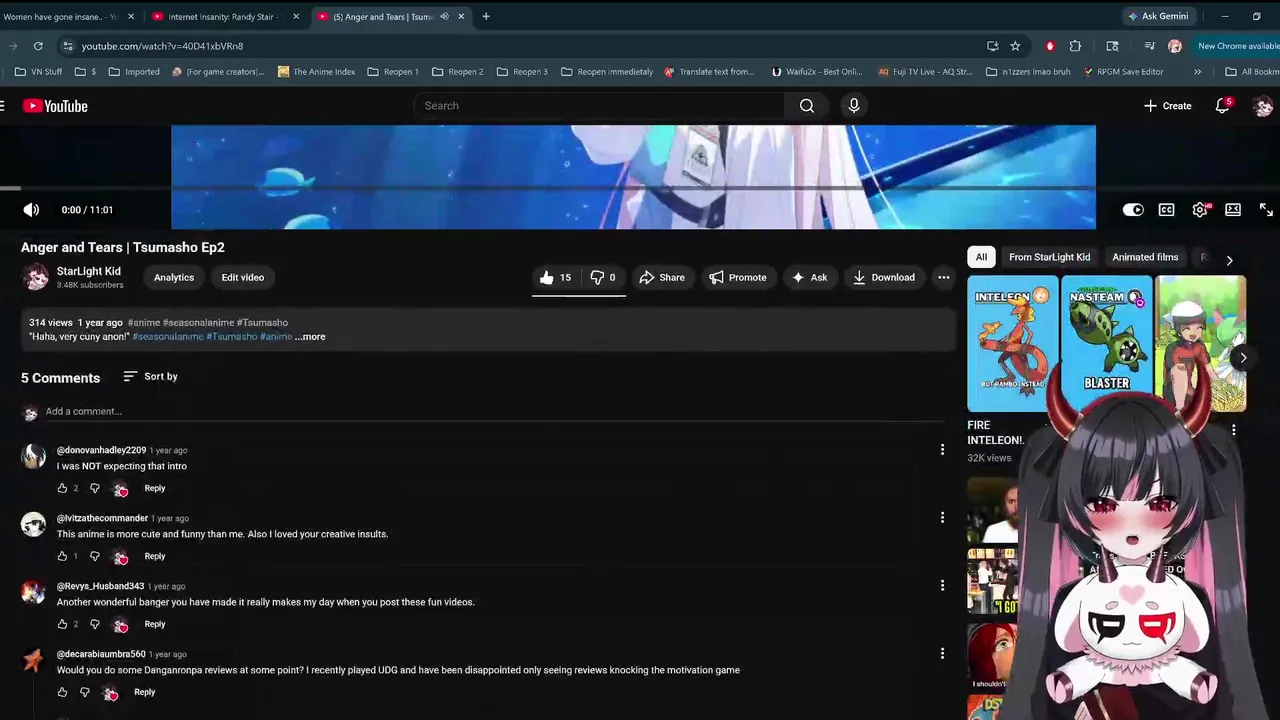The width and height of the screenshot is (1280, 720).
Task: Toggle heart on donovanhadley2209 comment
Action: pyautogui.click(x=120, y=489)
